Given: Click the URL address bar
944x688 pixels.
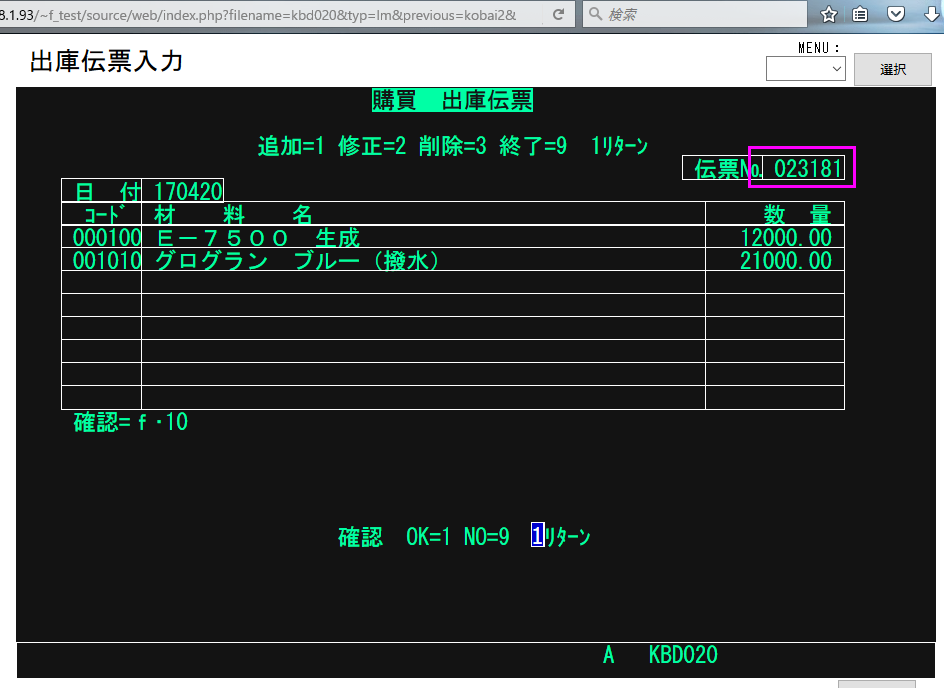Looking at the screenshot, I should (x=270, y=14).
